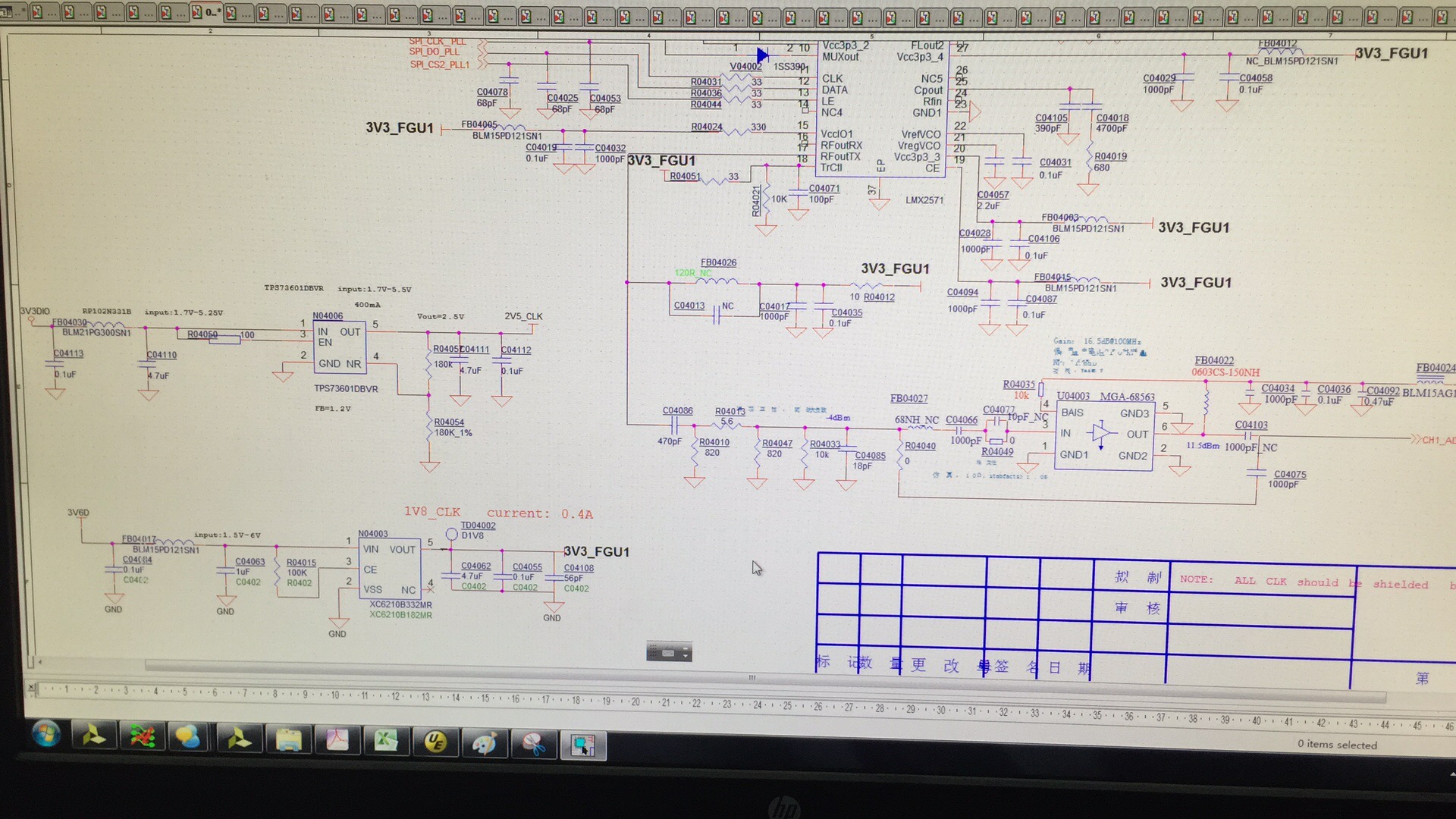1456x819 pixels.
Task: Click the first green triangle app taskbar icon
Action: click(x=94, y=736)
